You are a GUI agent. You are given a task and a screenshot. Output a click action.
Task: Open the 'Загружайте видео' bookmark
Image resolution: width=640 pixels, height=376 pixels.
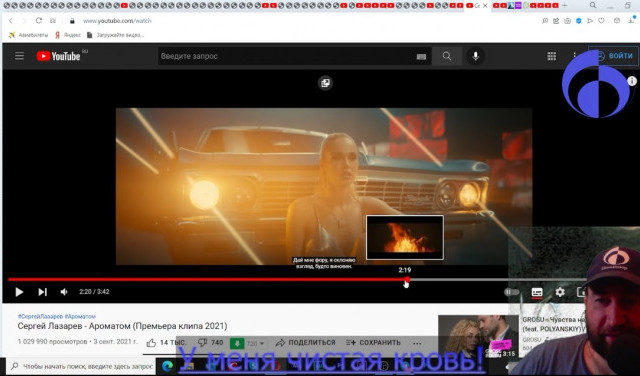116,35
